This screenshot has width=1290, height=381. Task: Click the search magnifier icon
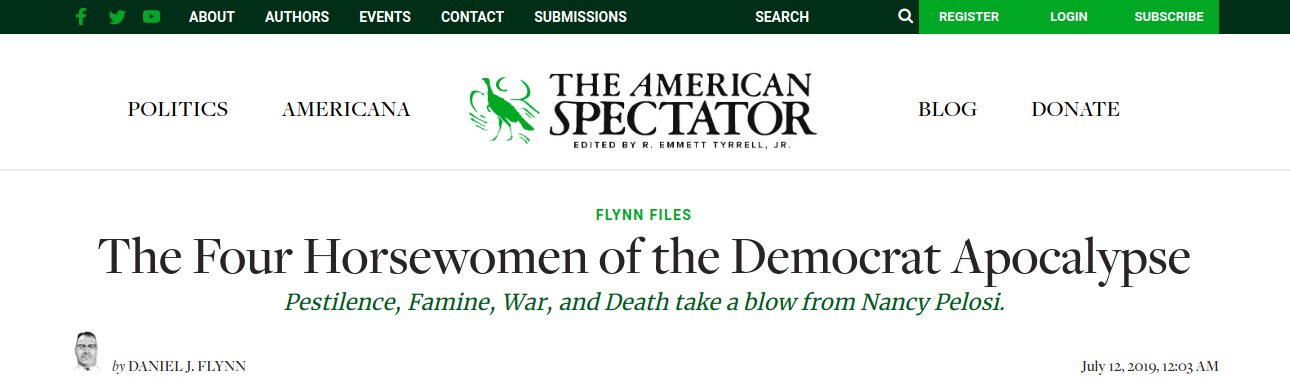pos(905,17)
